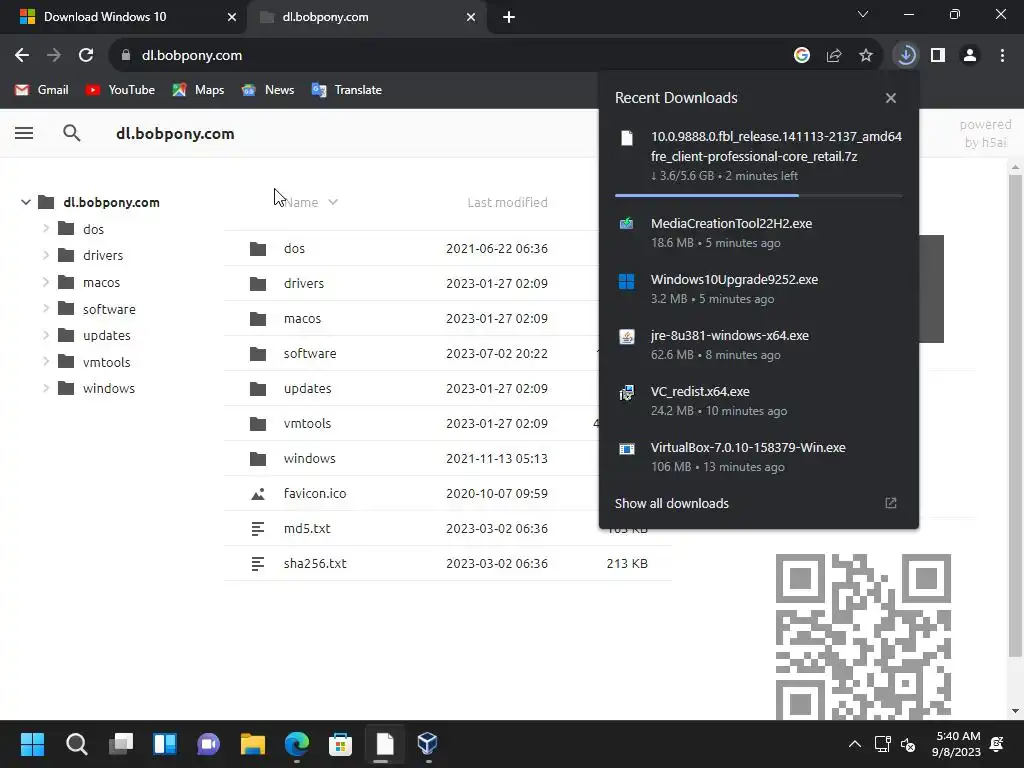Share this page via address bar icon

[834, 56]
